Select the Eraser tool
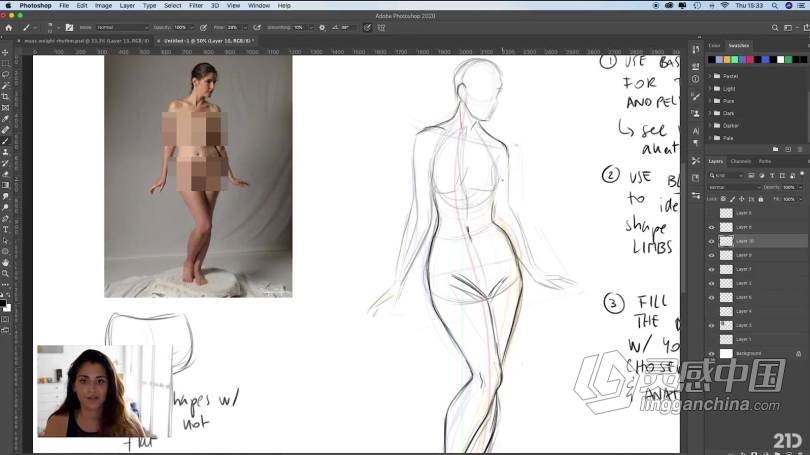The image size is (810, 455). click(5, 174)
